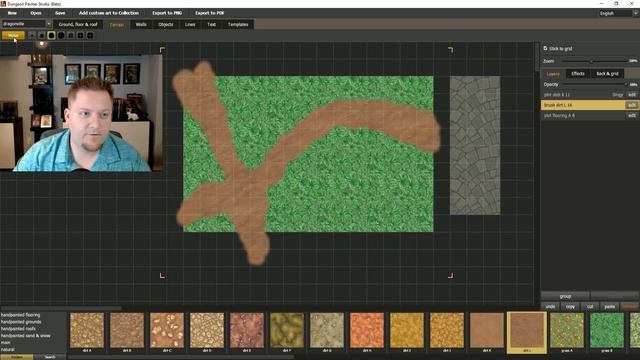
Task: Click the copy button
Action: [x=570, y=306]
